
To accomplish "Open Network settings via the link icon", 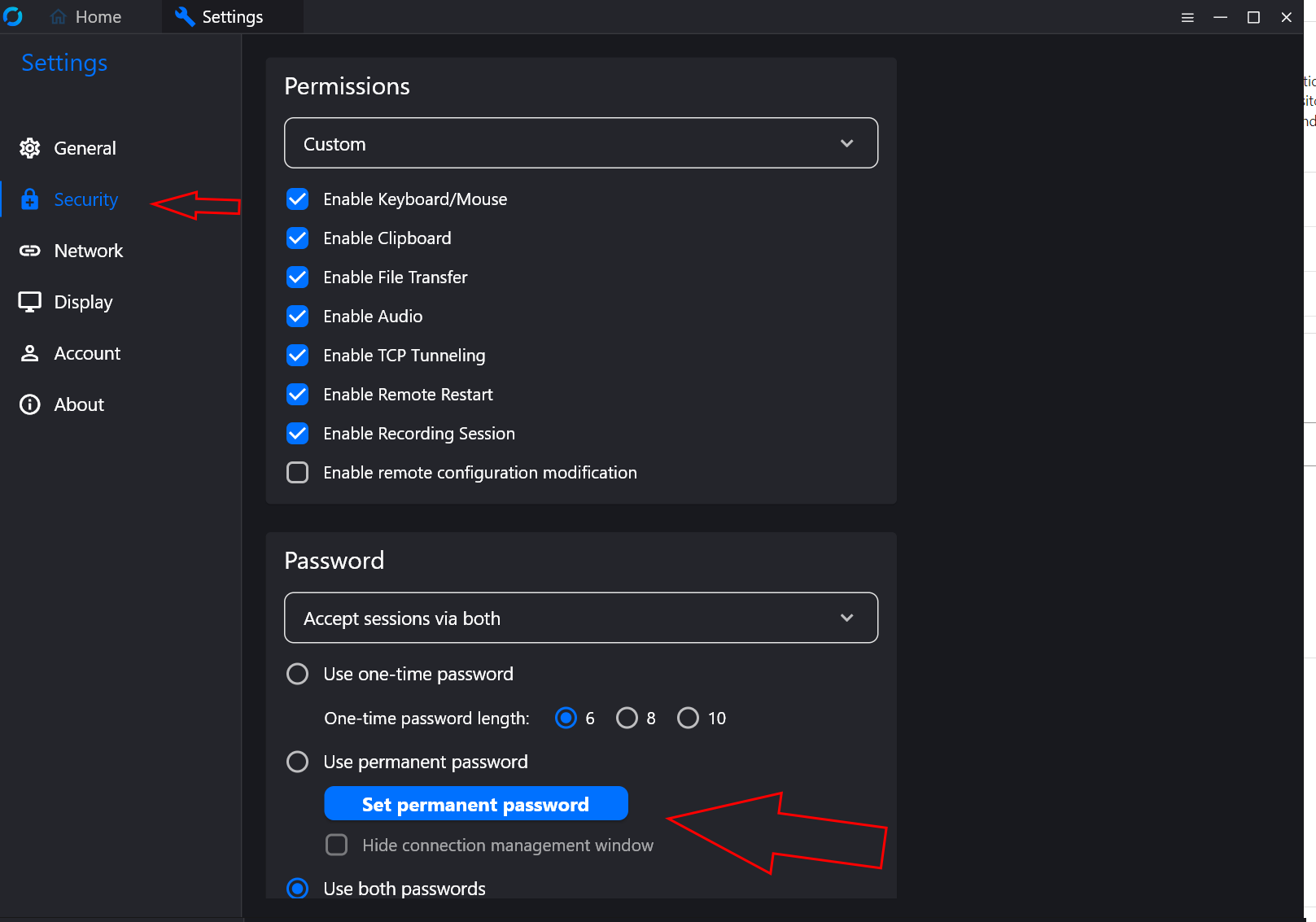I will (x=29, y=251).
